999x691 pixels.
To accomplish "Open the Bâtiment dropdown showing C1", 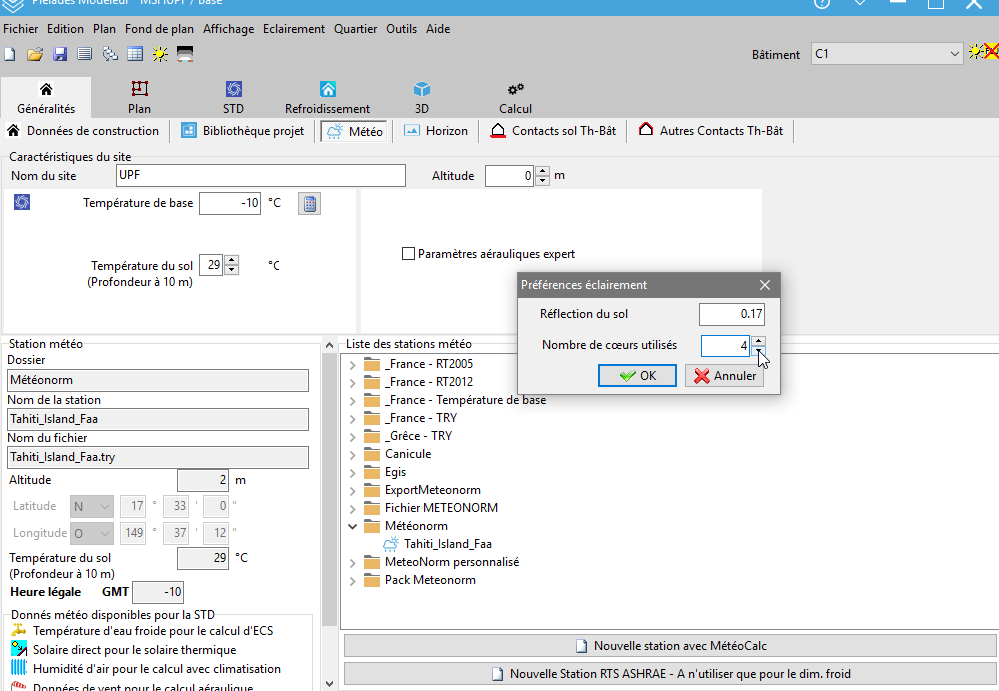I will pos(887,54).
